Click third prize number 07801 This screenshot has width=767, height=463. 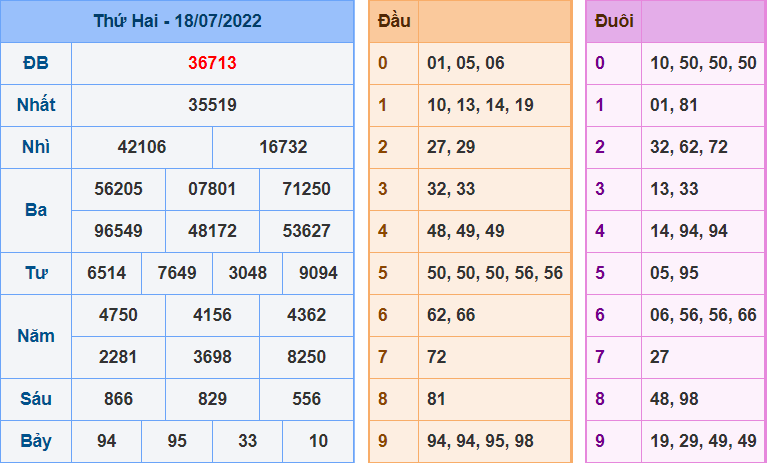(212, 189)
